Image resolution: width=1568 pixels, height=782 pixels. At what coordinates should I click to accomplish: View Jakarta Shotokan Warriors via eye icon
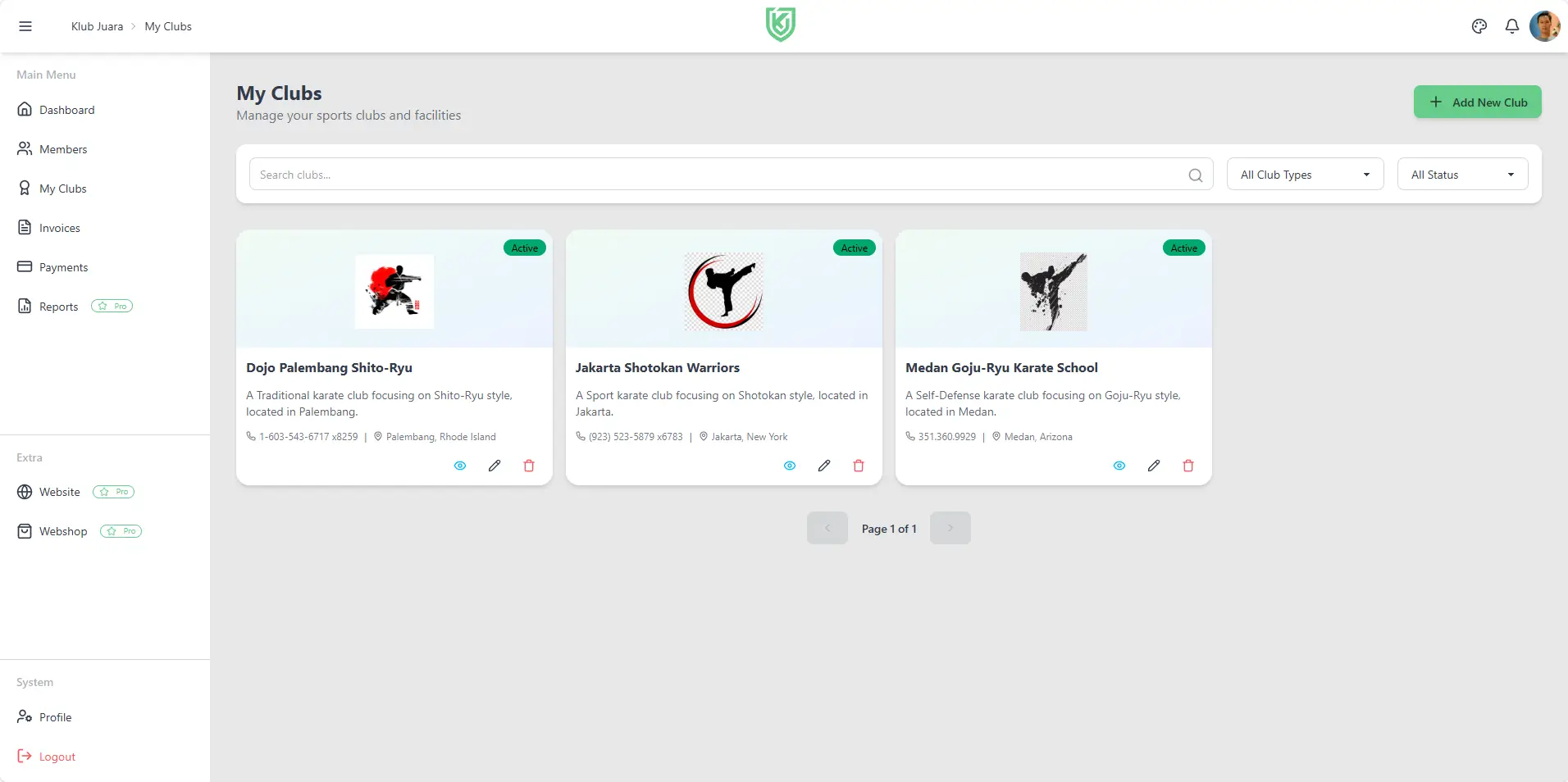790,466
